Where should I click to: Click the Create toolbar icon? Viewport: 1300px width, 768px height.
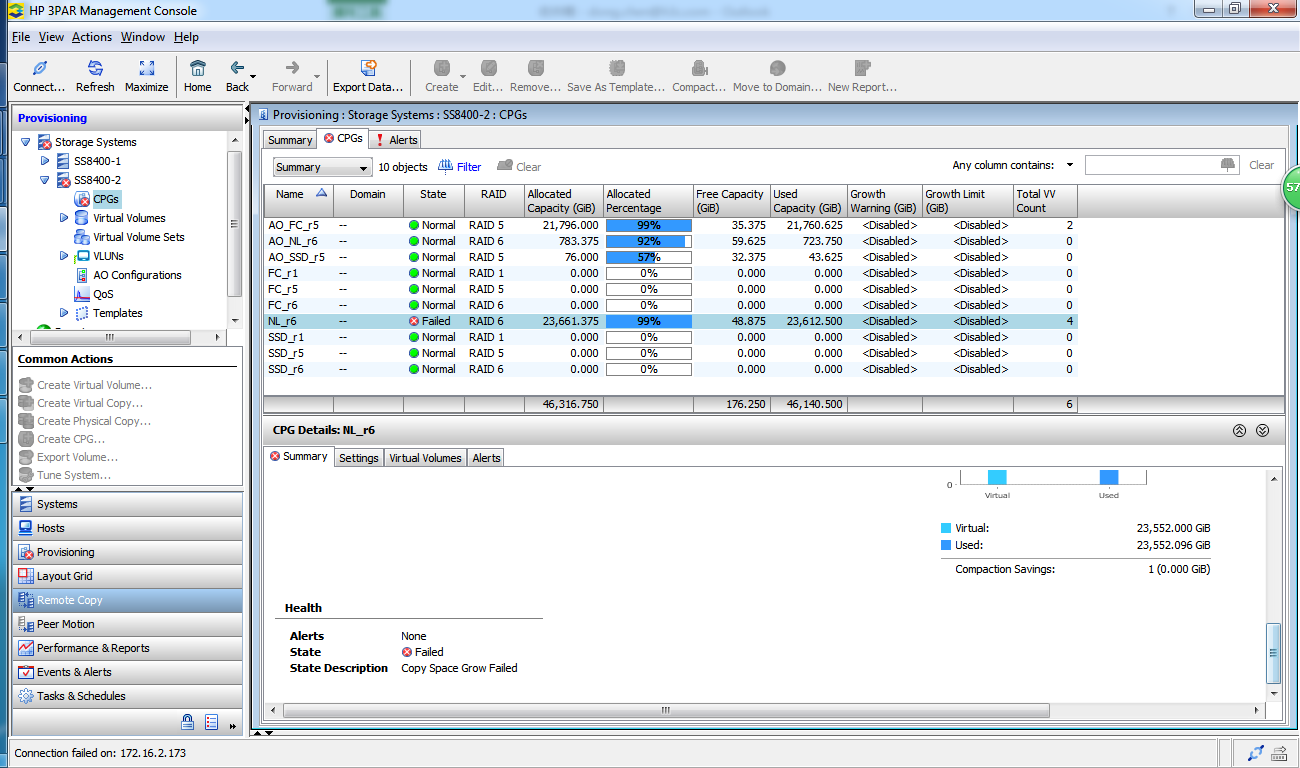[x=442, y=68]
